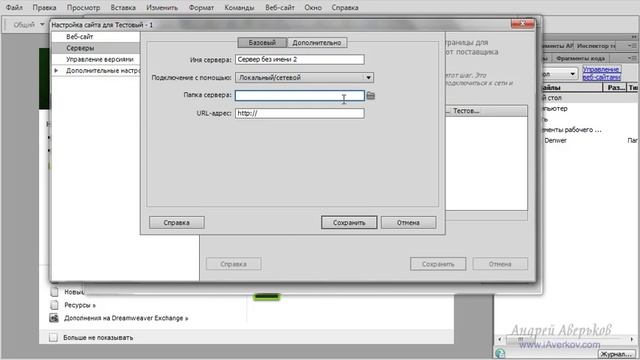640x360 pixels.
Task: Open the Справка menu
Action: click(345, 8)
